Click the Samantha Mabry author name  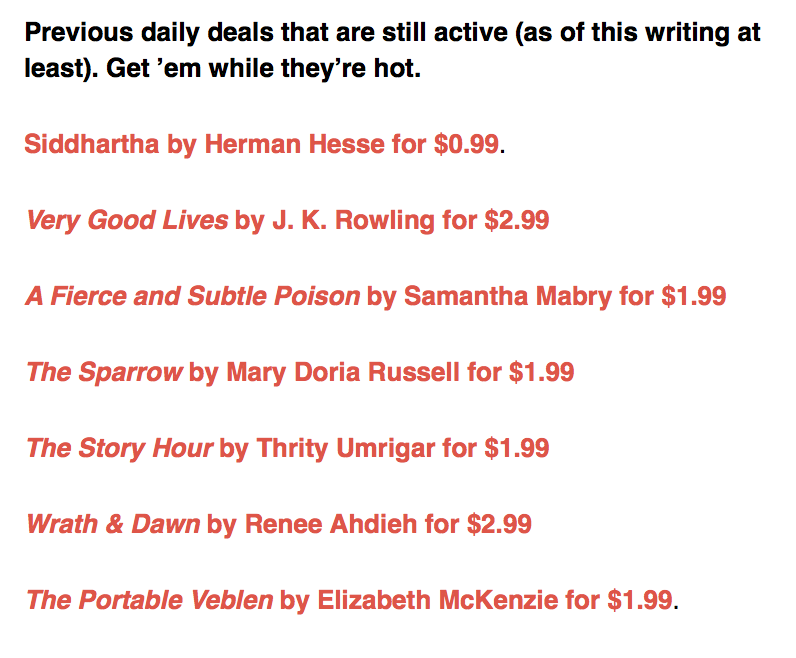508,296
